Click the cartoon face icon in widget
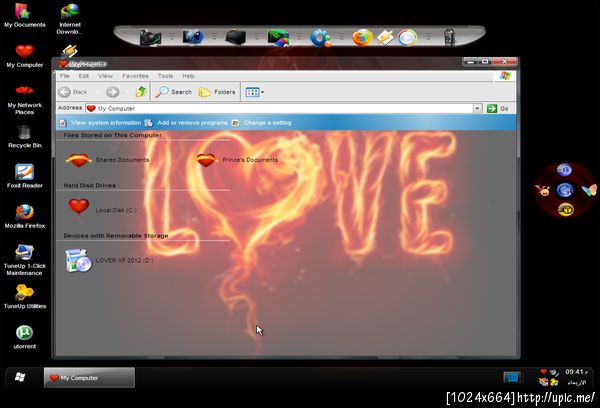The height and width of the screenshot is (408, 600). [x=543, y=189]
